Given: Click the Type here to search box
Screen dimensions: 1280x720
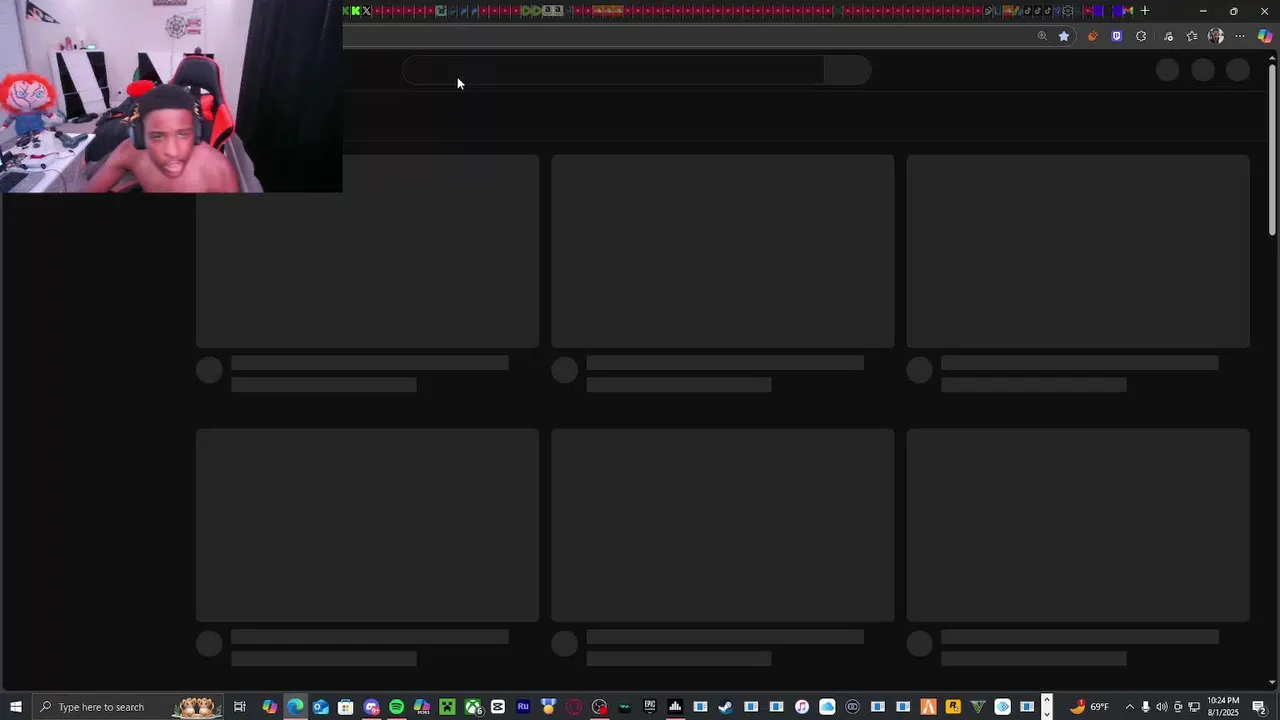Looking at the screenshot, I should pos(130,707).
